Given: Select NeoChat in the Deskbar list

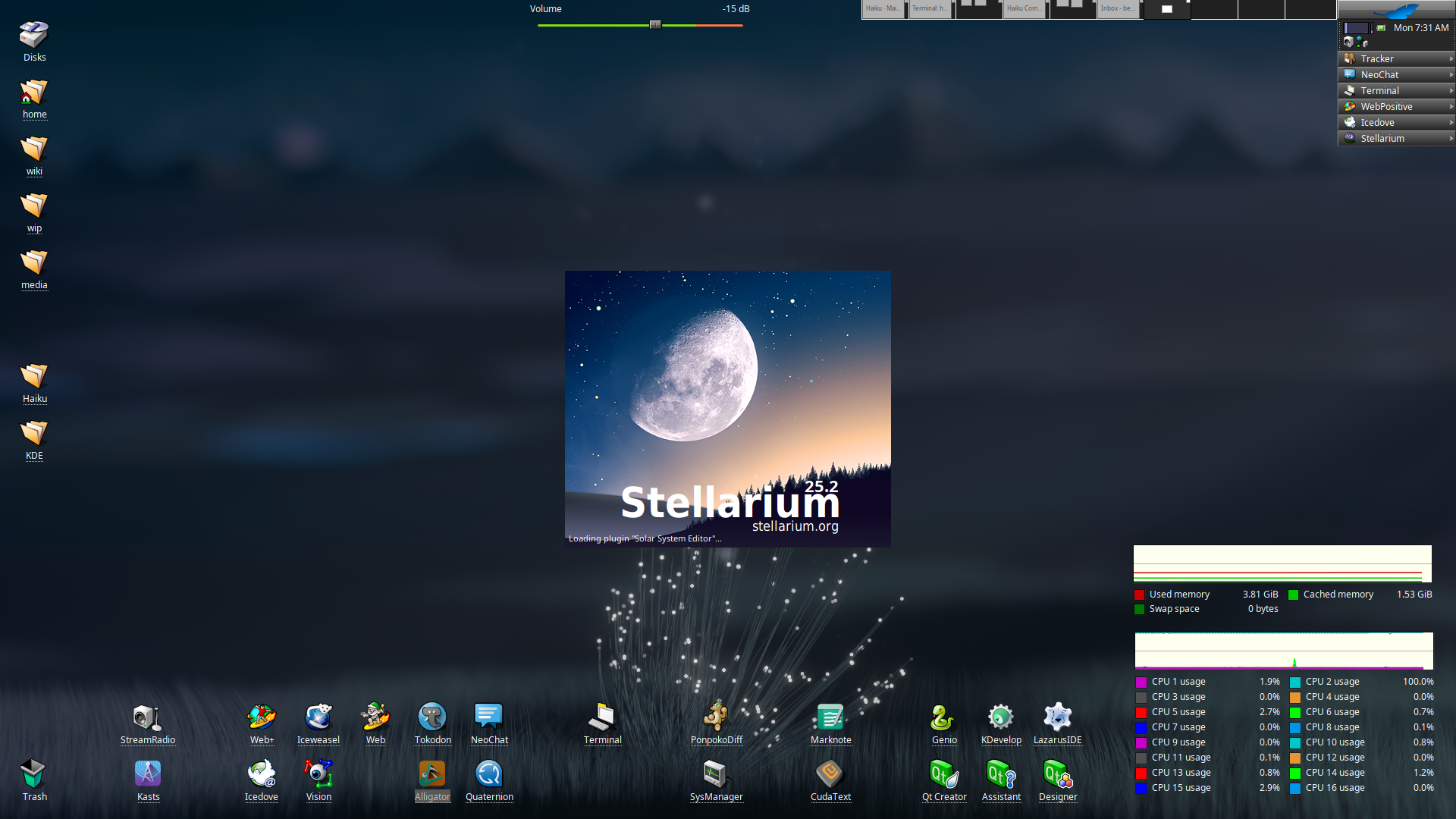Looking at the screenshot, I should click(x=1379, y=75).
